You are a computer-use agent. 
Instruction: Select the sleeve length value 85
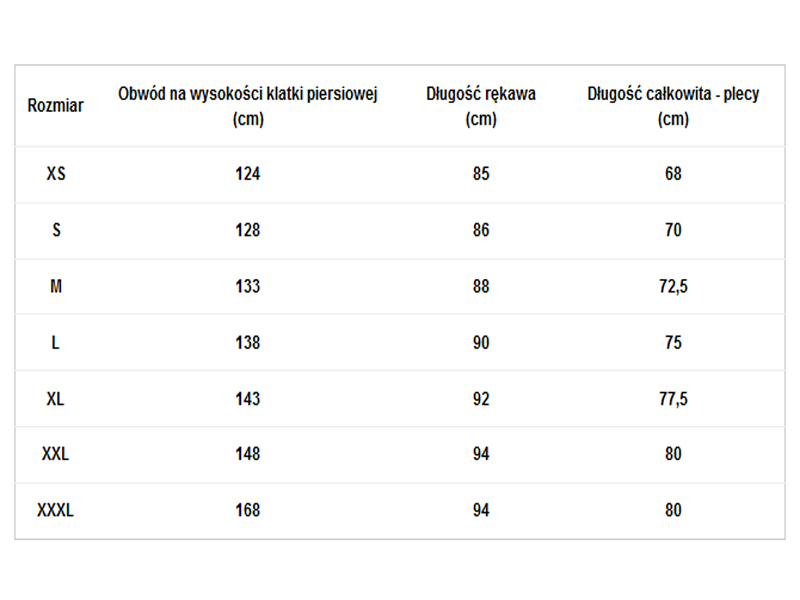(x=481, y=174)
